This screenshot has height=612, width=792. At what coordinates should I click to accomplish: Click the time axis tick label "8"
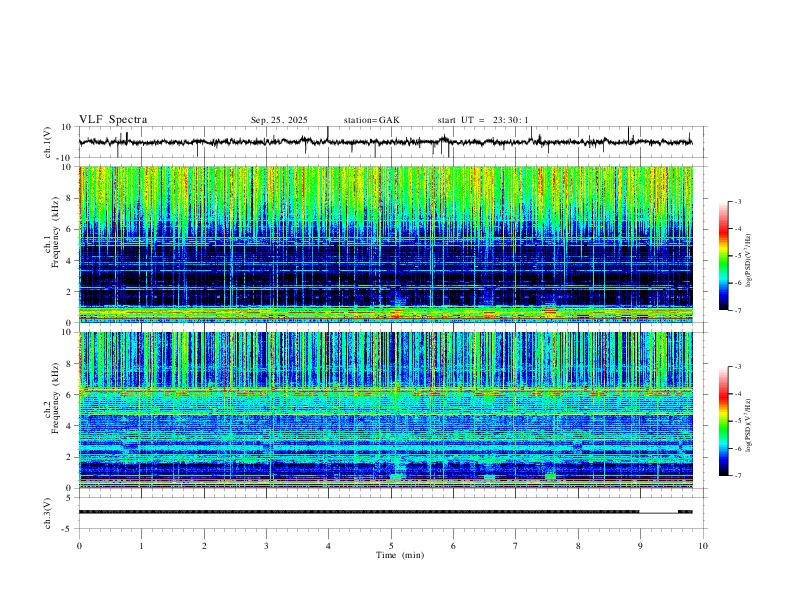pos(578,546)
